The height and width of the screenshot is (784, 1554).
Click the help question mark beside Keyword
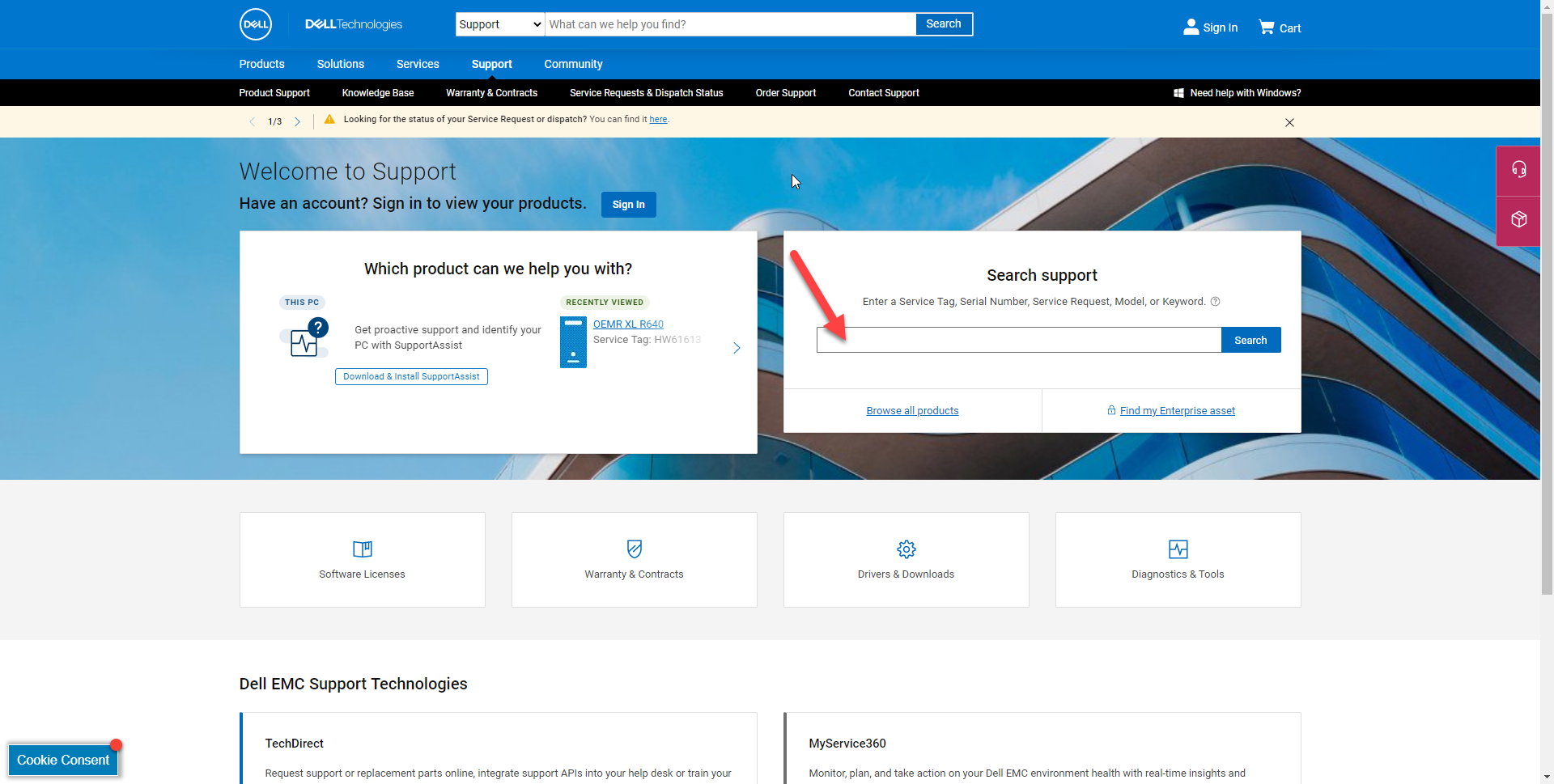[x=1215, y=301]
